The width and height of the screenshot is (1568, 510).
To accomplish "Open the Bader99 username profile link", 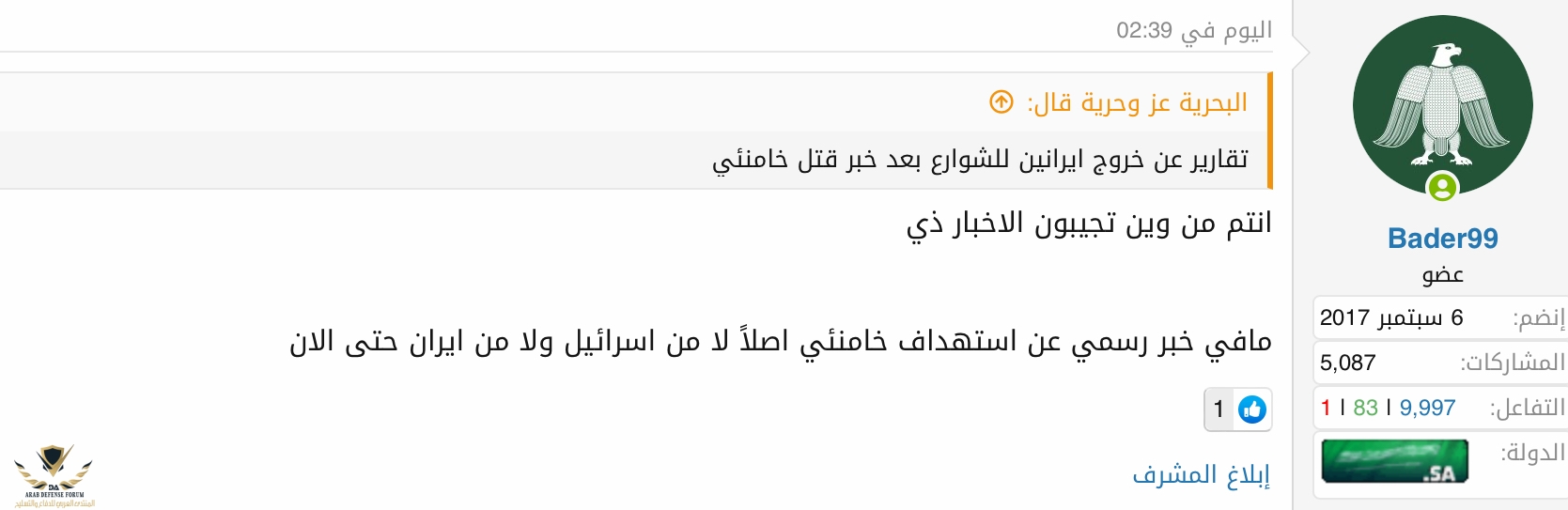I will (1442, 239).
